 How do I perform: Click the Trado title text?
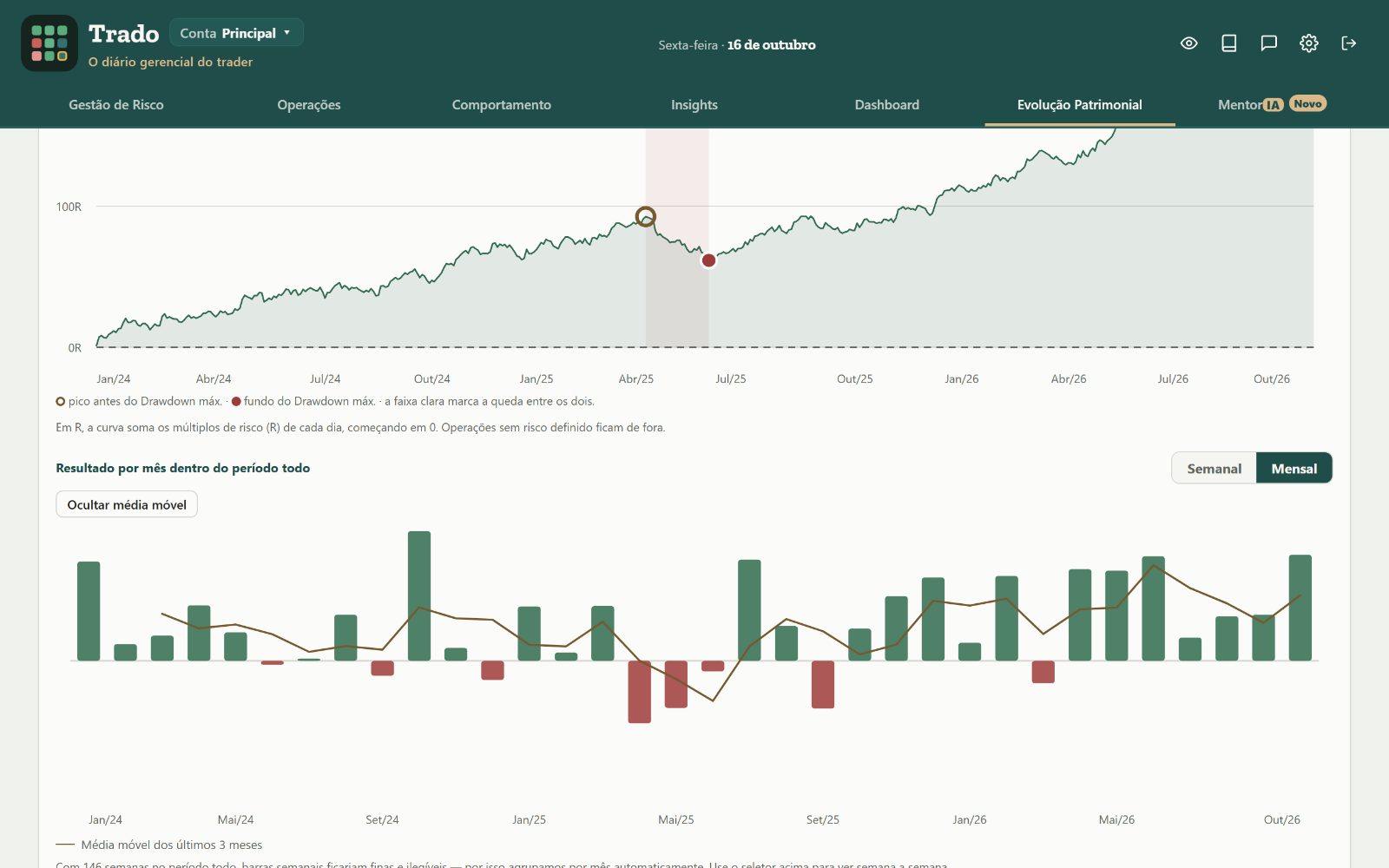pos(124,34)
